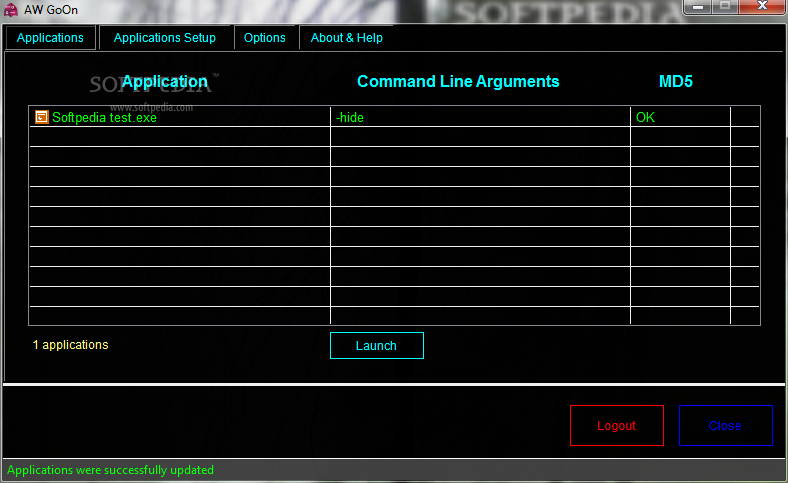Click the successfully updated status message

[110, 470]
